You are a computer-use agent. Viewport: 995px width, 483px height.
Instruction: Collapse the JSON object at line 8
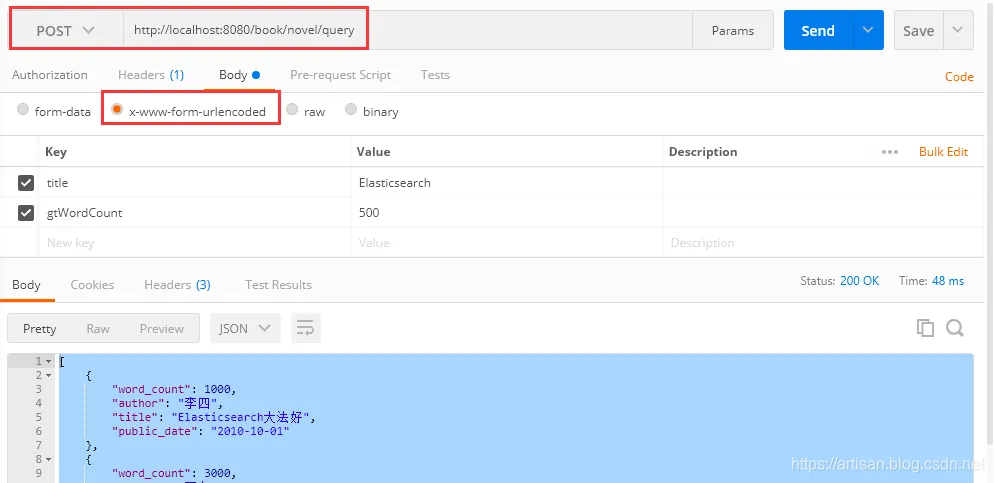pos(49,459)
